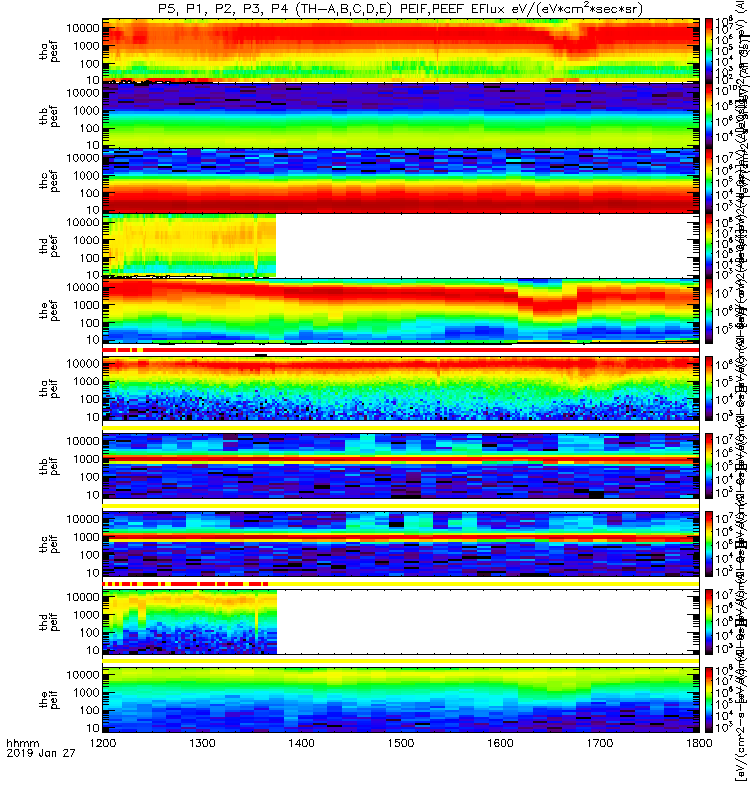Select the 'the peef' panel label
Screen dimensions: 750x800
pyautogui.click(x=49, y=311)
